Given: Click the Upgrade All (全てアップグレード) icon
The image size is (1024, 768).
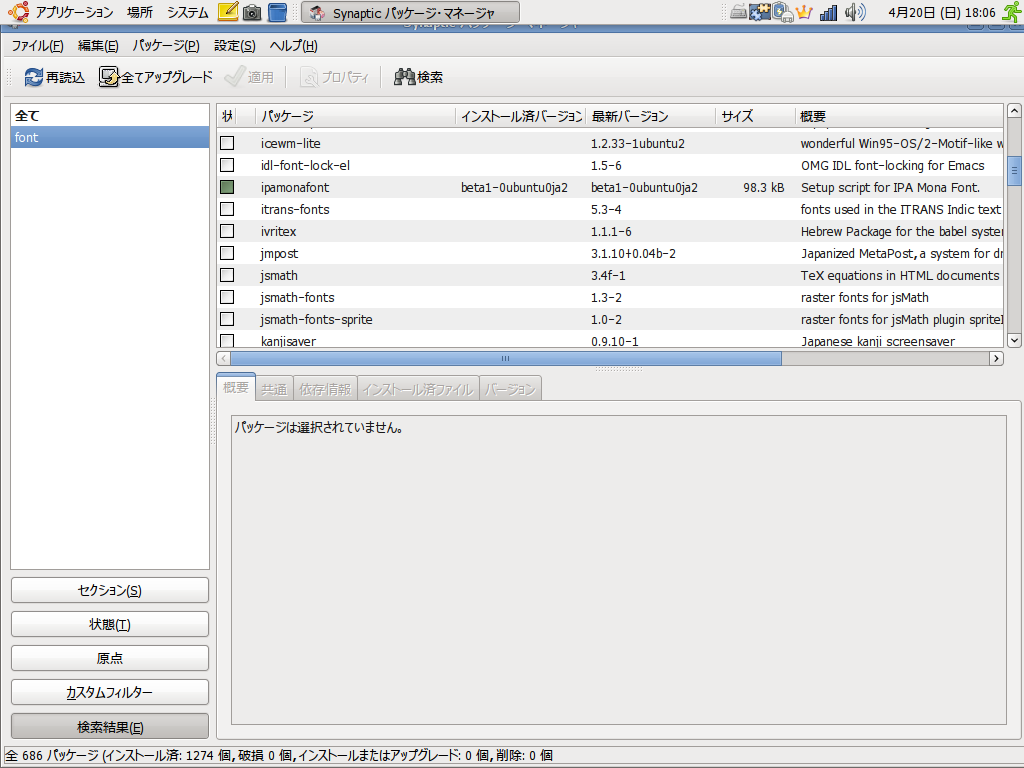Looking at the screenshot, I should point(109,77).
